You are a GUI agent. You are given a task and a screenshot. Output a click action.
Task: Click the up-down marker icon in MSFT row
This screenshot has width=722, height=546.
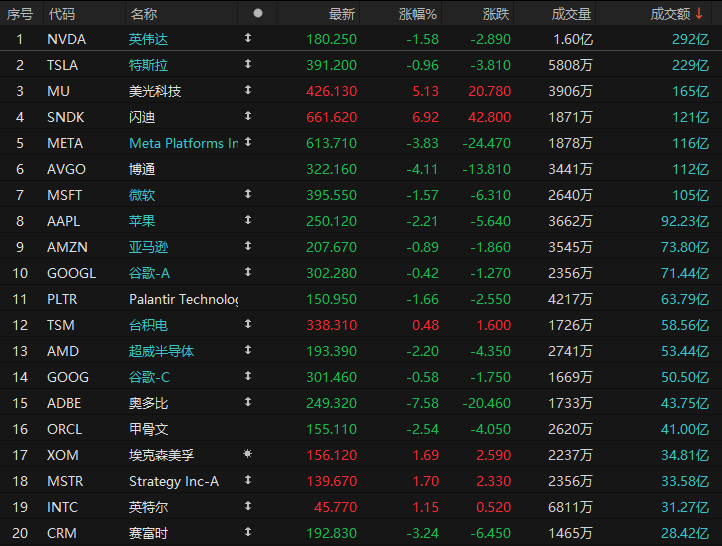coord(248,194)
